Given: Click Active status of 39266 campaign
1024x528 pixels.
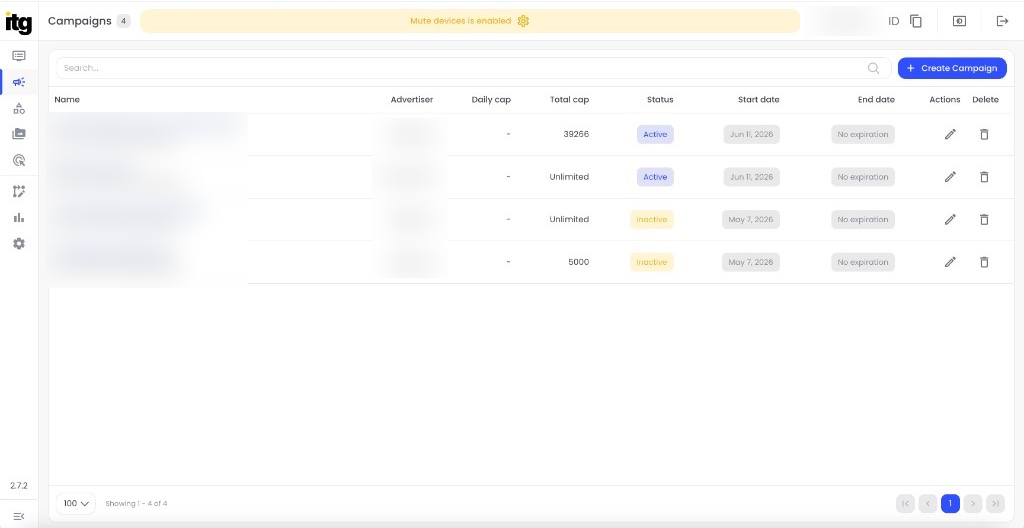Looking at the screenshot, I should pyautogui.click(x=655, y=135).
